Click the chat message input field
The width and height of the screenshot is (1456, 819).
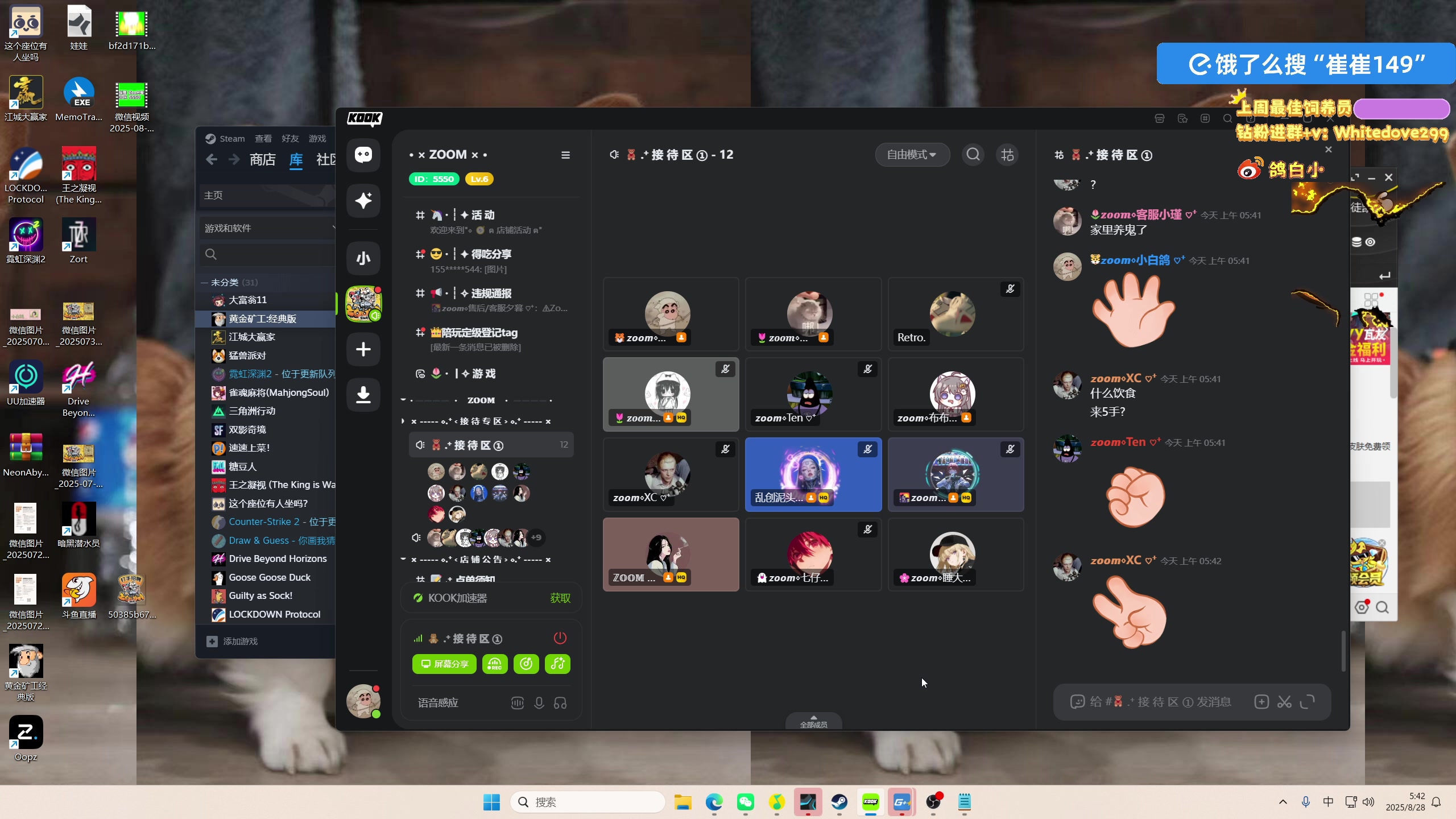pos(1160,702)
